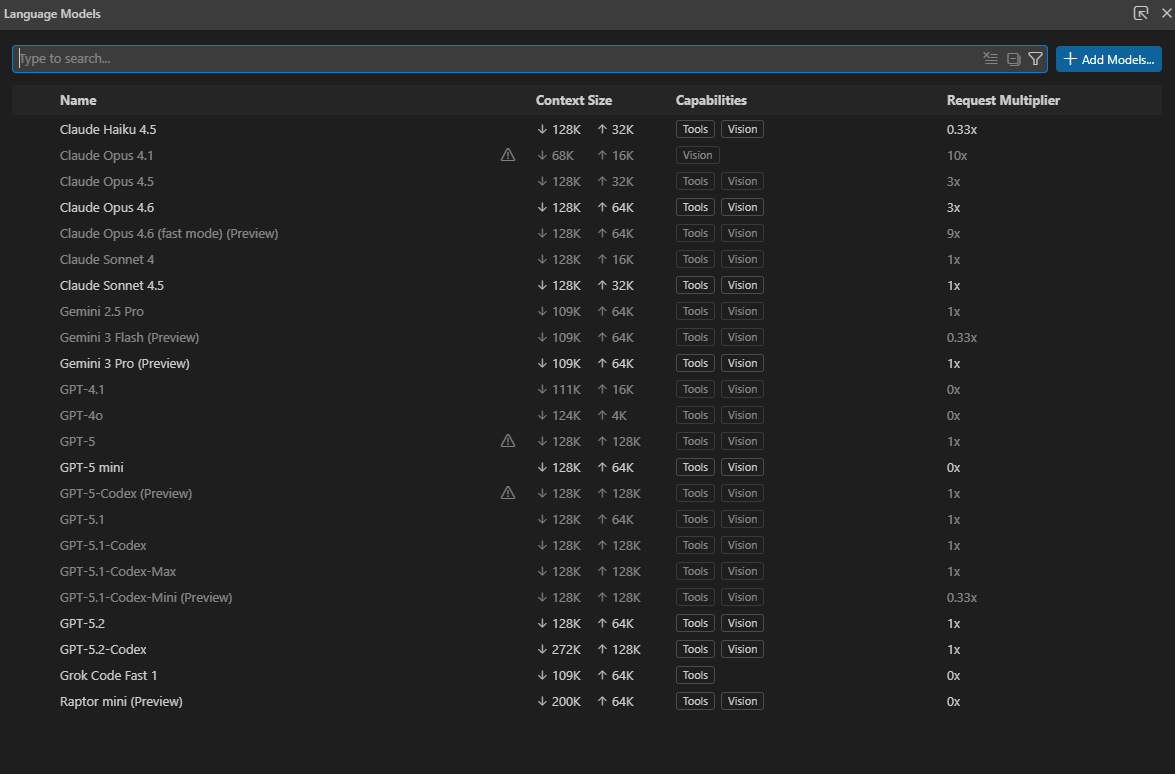Click the Context Size column header
The image size is (1175, 774).
point(573,100)
